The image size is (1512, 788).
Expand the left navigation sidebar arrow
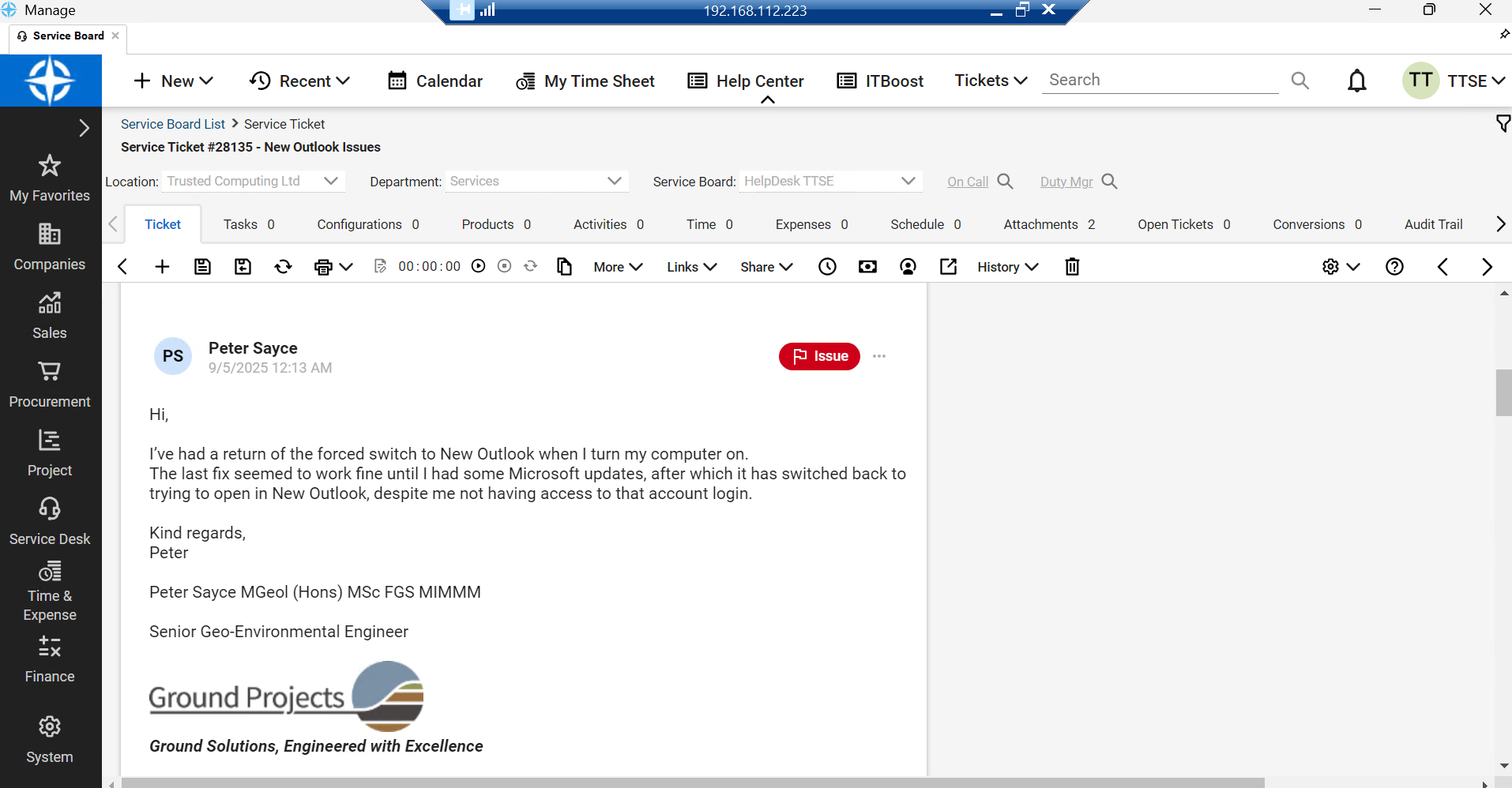[85, 128]
